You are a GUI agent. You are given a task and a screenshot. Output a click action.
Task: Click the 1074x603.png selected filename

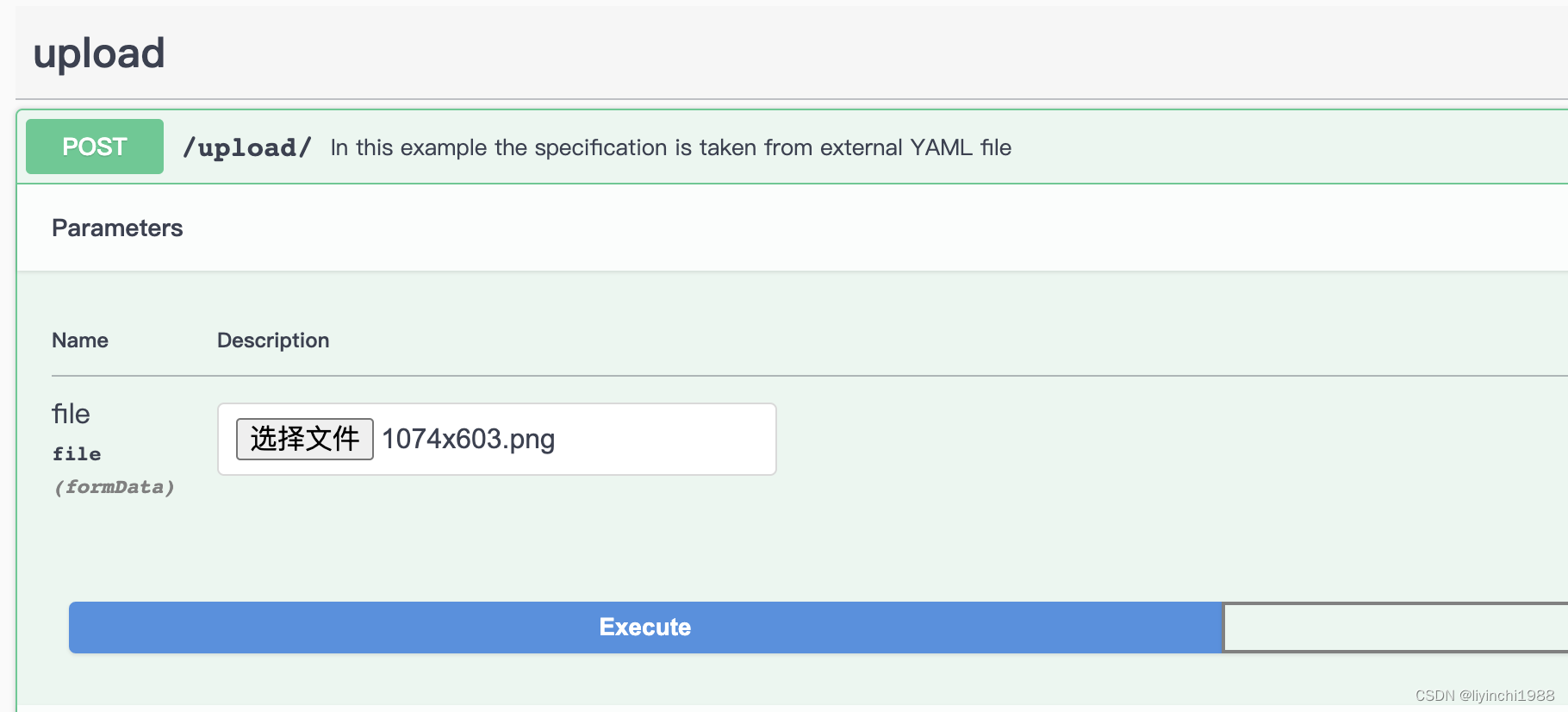(x=468, y=439)
